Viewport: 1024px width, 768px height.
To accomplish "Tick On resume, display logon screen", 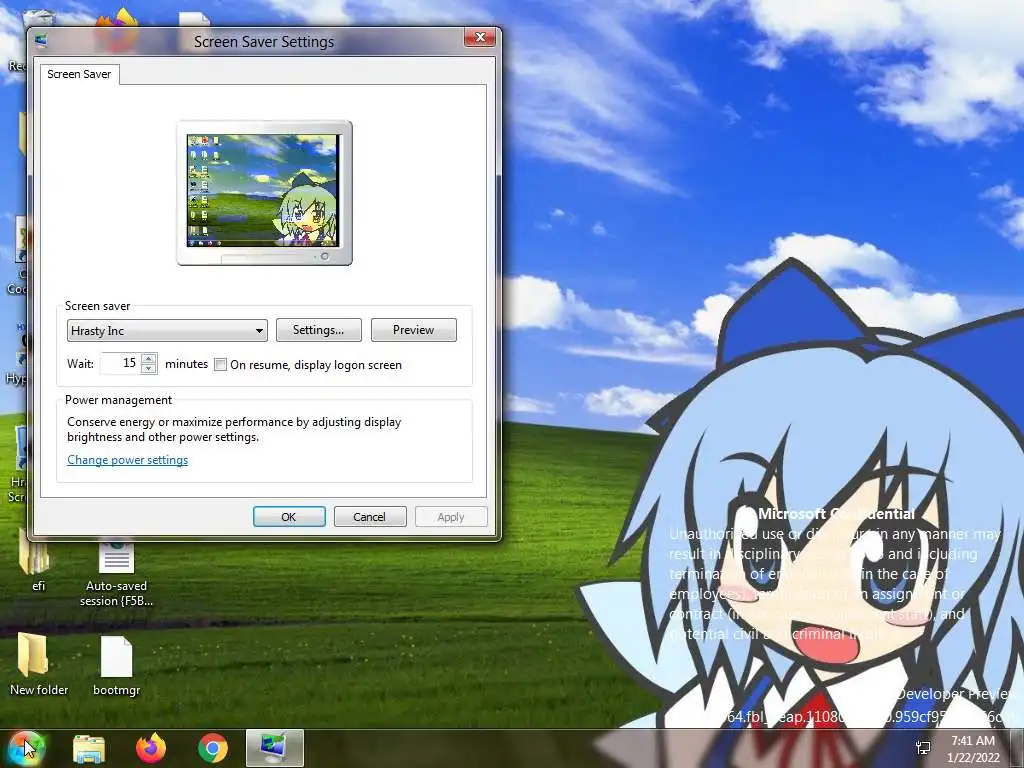I will coord(221,365).
